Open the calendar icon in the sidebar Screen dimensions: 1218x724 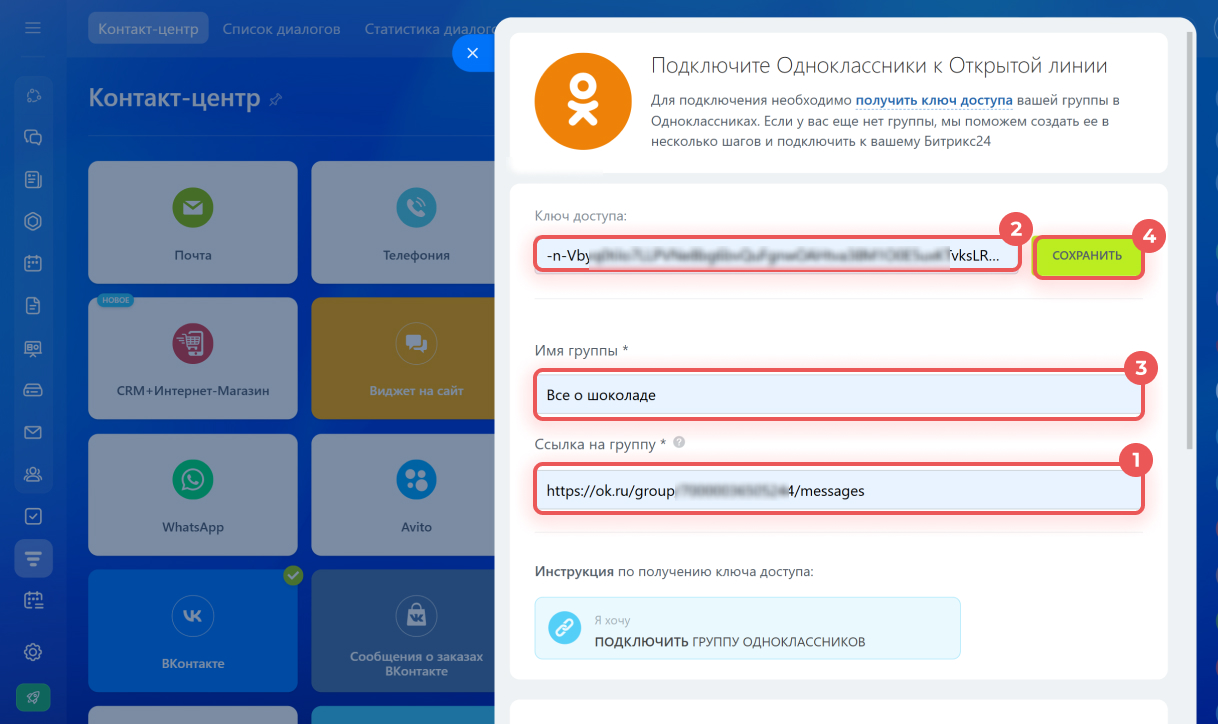pyautogui.click(x=33, y=264)
